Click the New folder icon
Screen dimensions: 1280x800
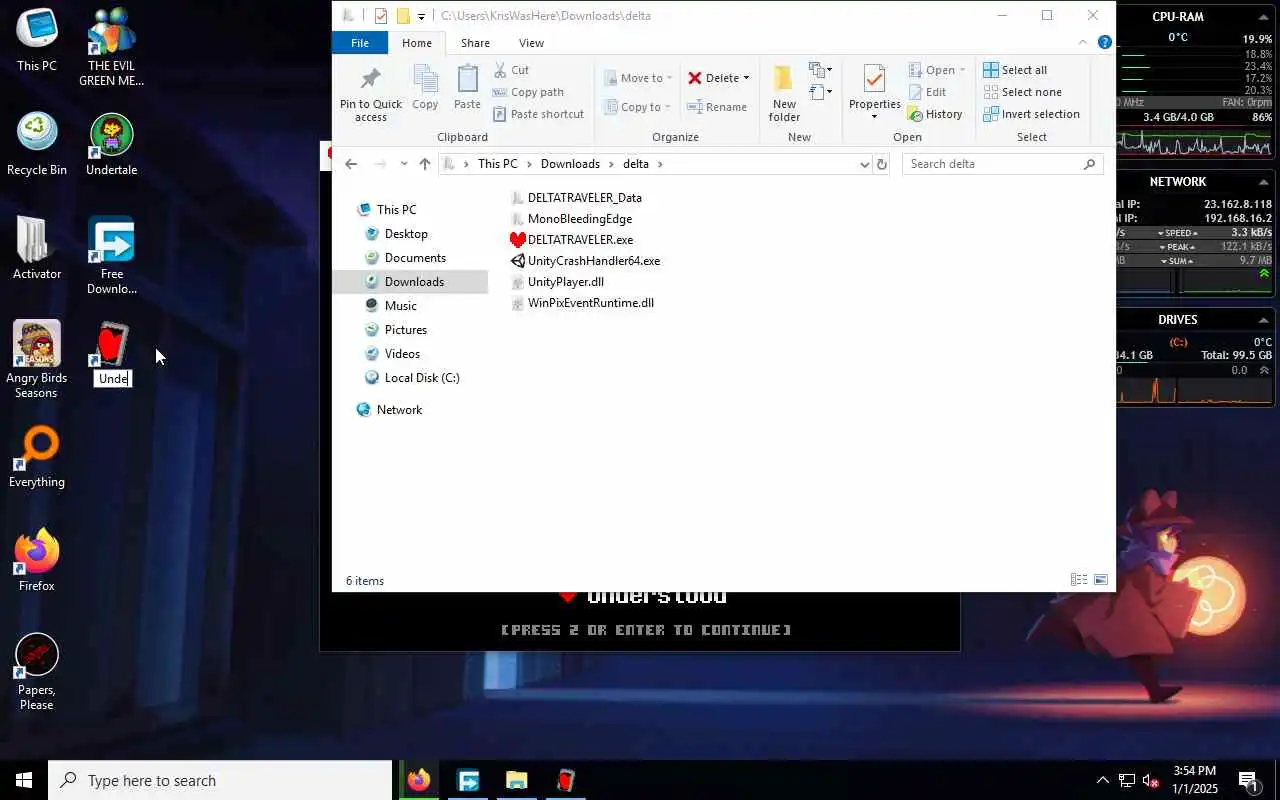(784, 79)
